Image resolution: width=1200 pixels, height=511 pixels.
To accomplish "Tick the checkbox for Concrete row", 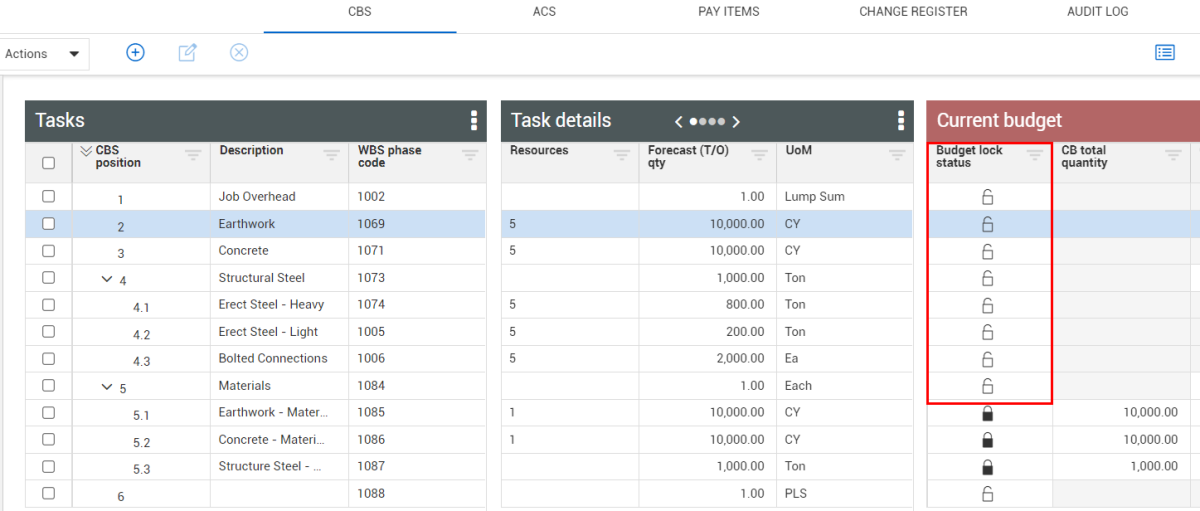I will coord(48,251).
